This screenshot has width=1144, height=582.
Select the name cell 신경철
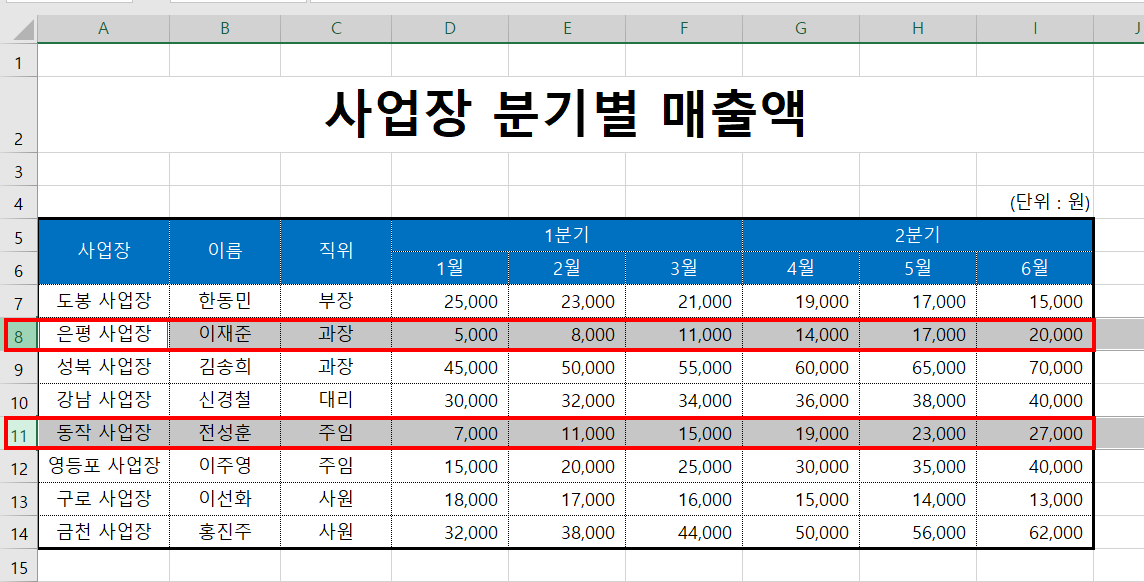pos(225,400)
